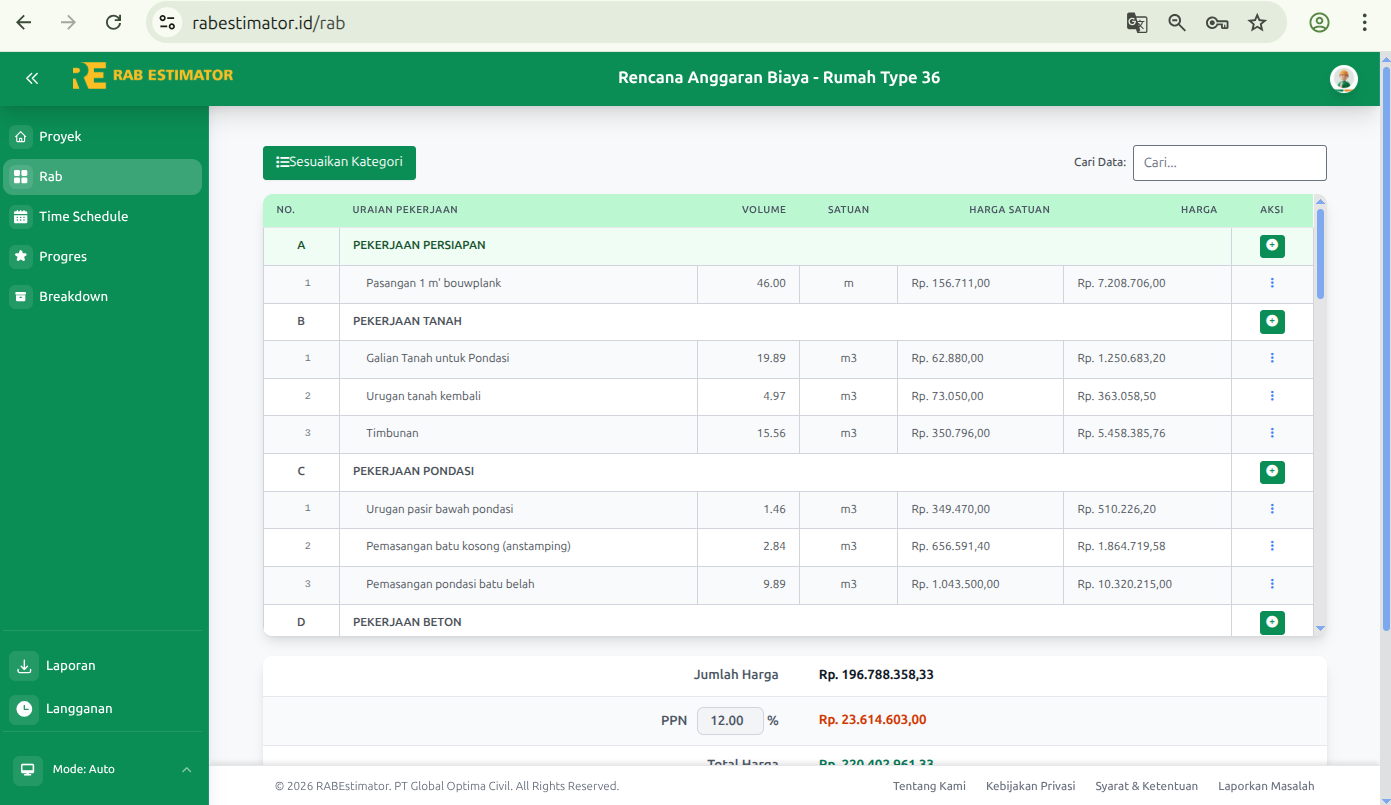Open actions menu for Pasangan 1 m' bouwplank
The height and width of the screenshot is (805, 1391).
tap(1272, 284)
